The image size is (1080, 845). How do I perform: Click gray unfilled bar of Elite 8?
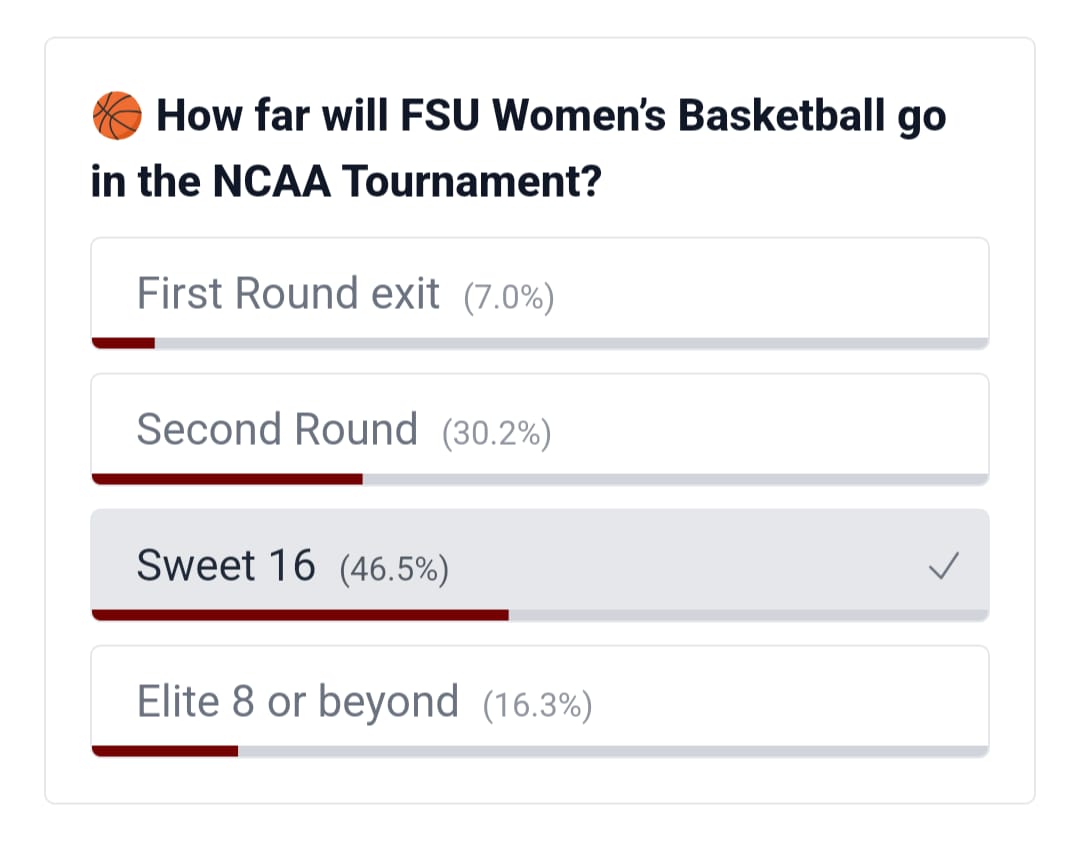[x=612, y=751]
